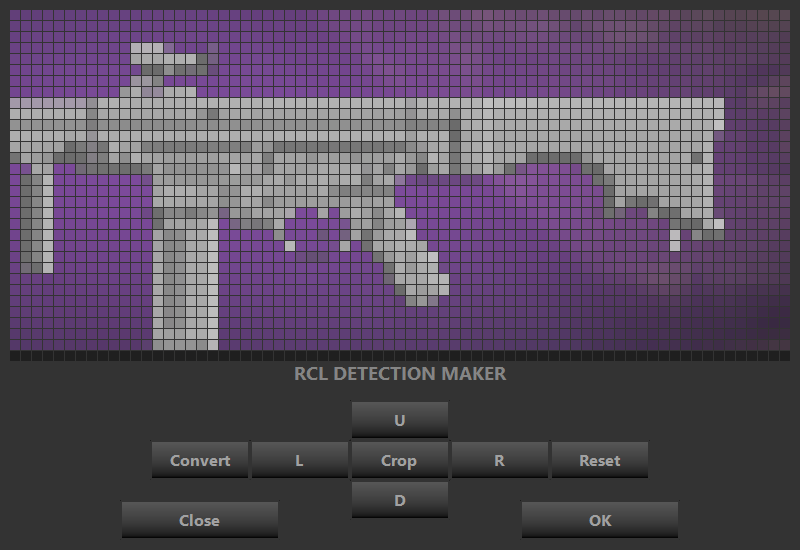Close the RCL Detection Maker dialog
Image resolution: width=800 pixels, height=550 pixels.
199,520
